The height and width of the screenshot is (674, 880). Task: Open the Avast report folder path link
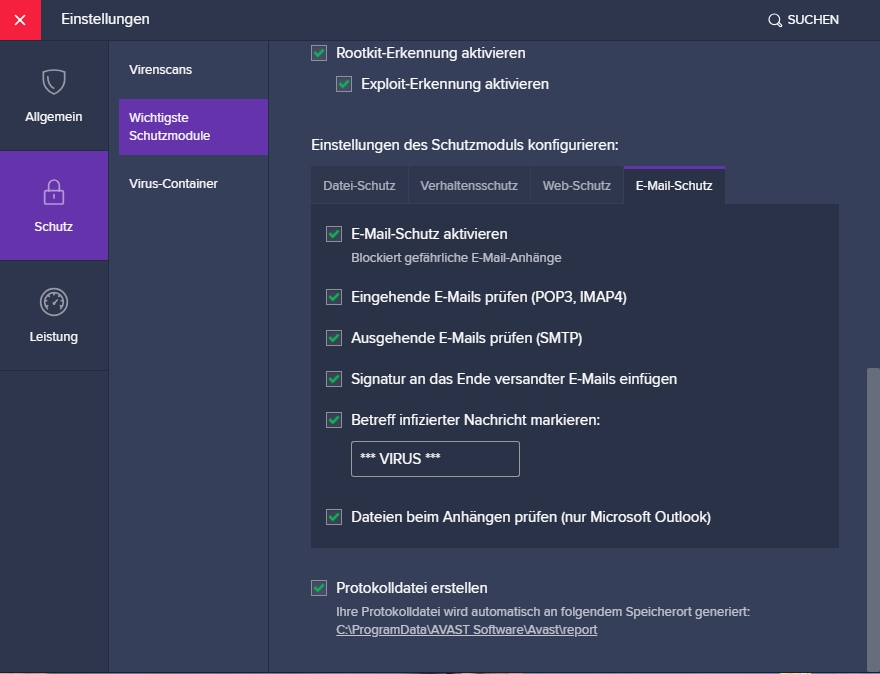point(466,630)
